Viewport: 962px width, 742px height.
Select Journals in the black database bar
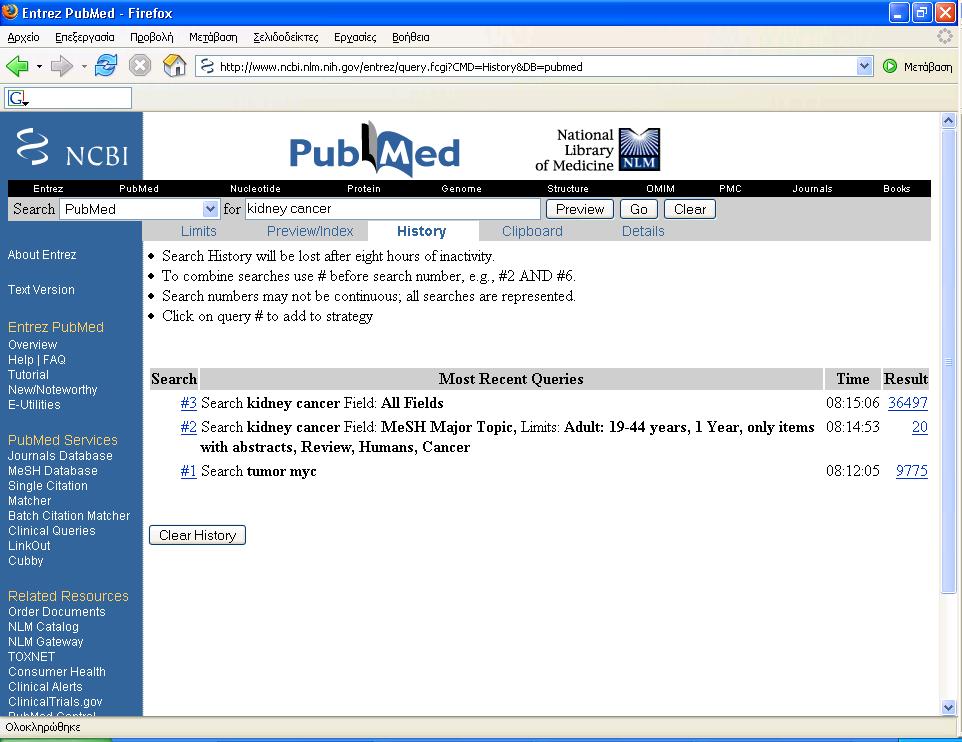click(x=812, y=188)
